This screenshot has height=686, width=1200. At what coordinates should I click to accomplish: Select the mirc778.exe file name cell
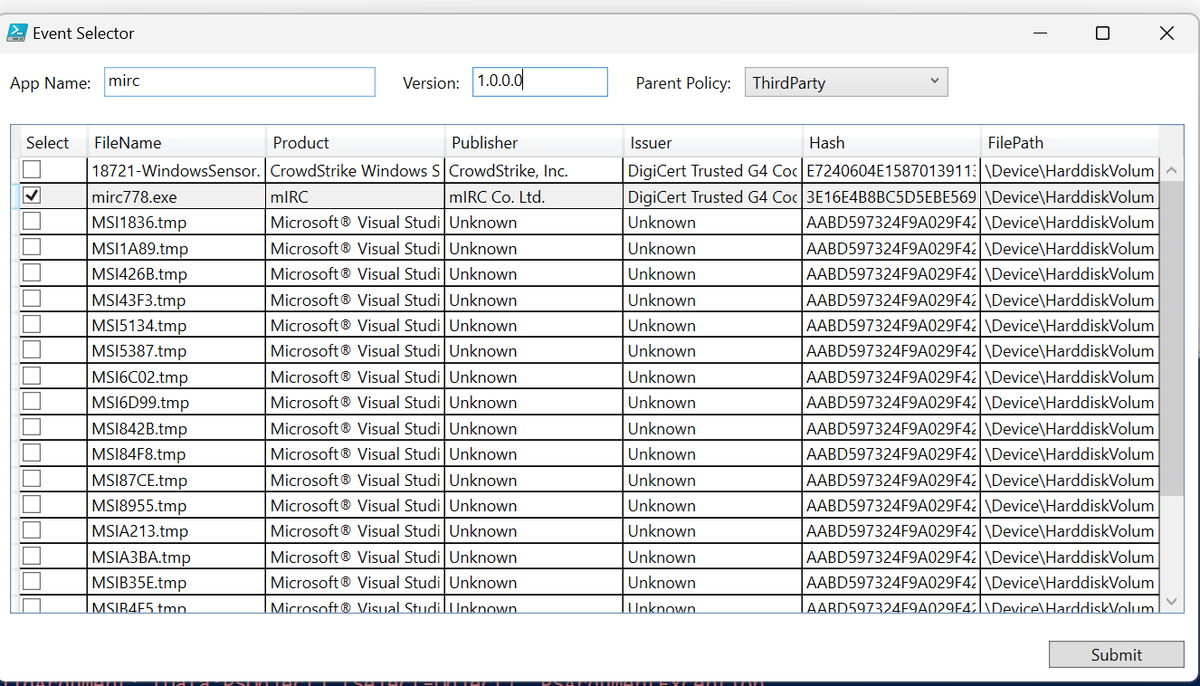176,197
